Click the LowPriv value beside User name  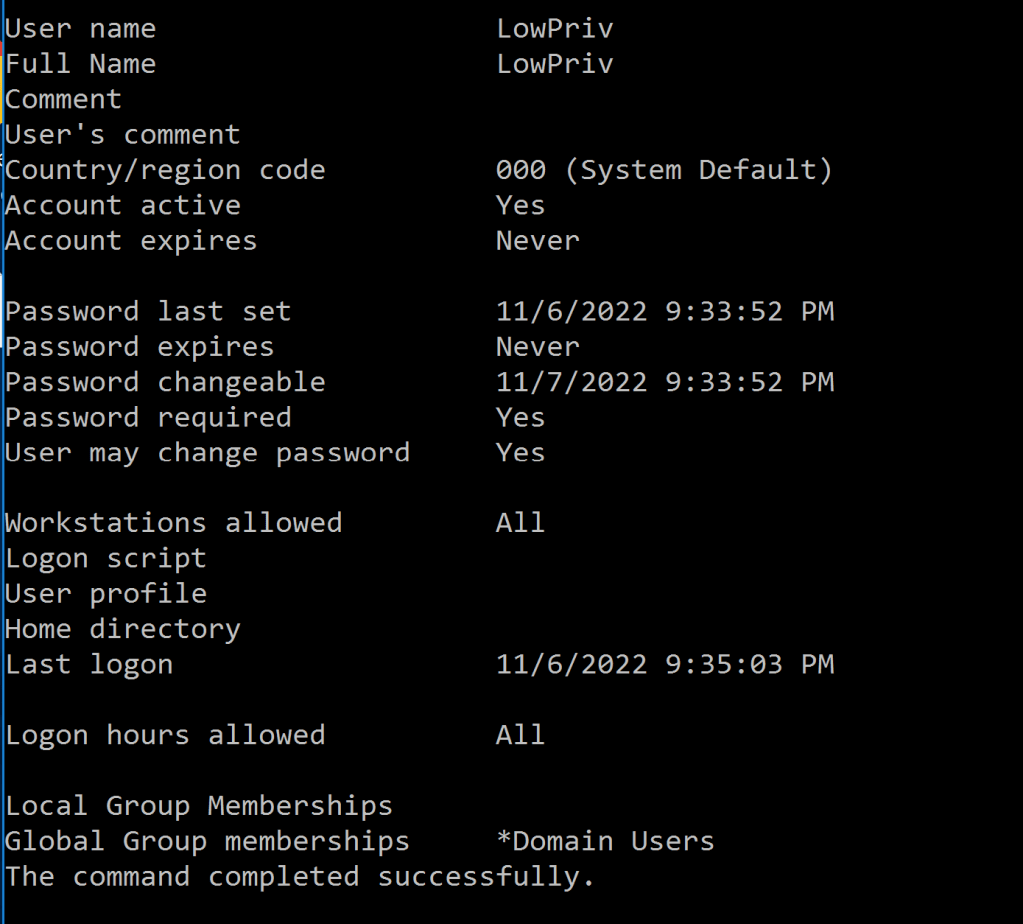[554, 29]
